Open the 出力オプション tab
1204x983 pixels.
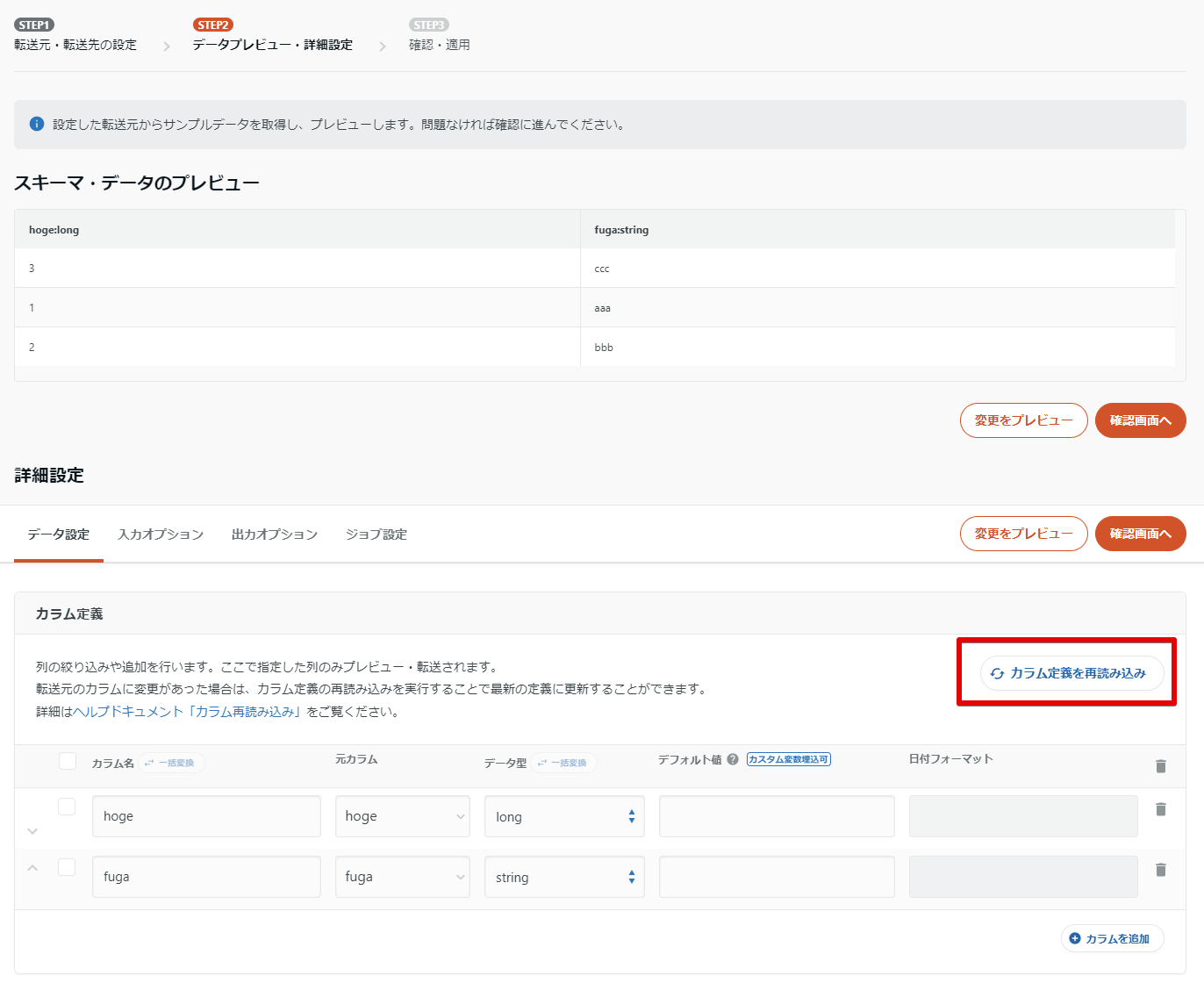point(275,535)
